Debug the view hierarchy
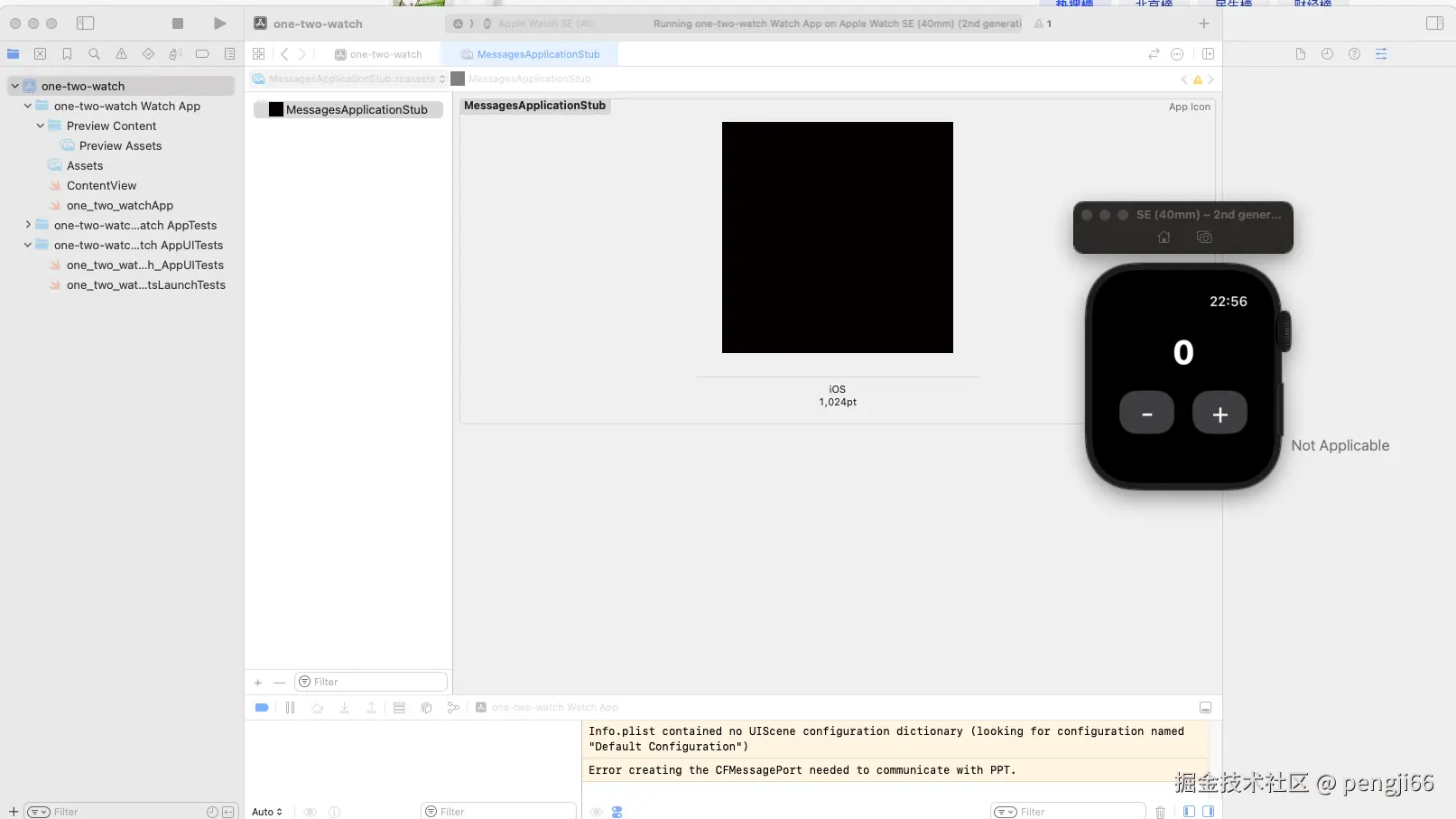 coord(426,708)
